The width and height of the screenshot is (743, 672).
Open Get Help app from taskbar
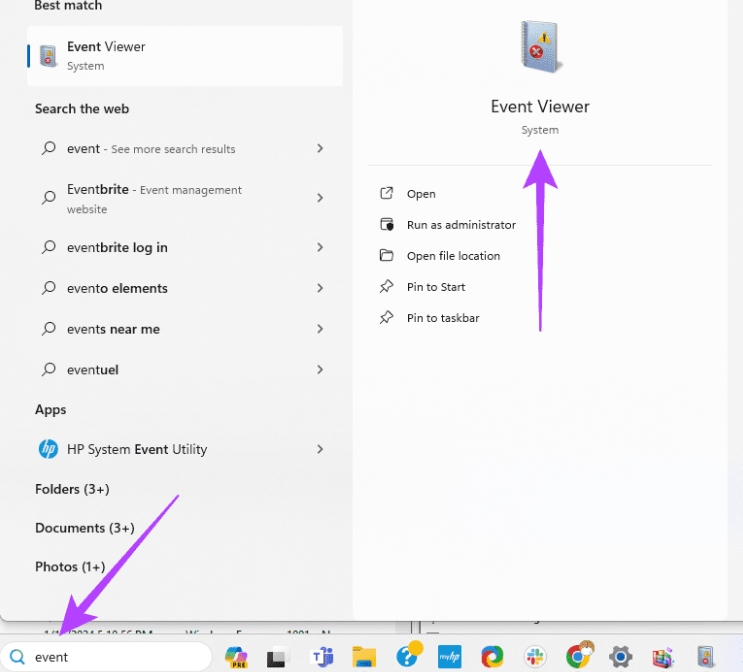point(408,655)
